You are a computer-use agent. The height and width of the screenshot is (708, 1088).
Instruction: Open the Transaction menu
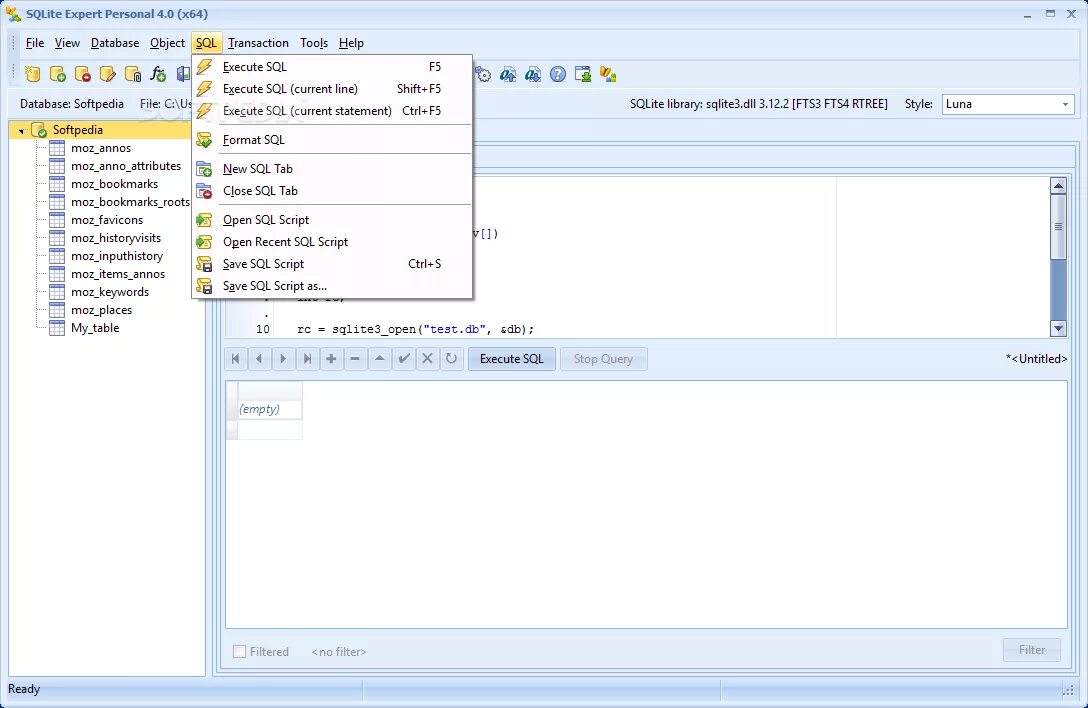tap(258, 43)
